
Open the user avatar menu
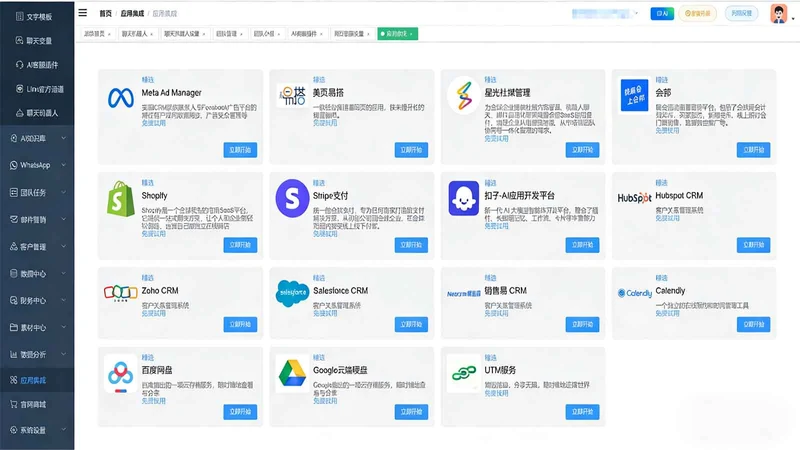pyautogui.click(x=779, y=14)
